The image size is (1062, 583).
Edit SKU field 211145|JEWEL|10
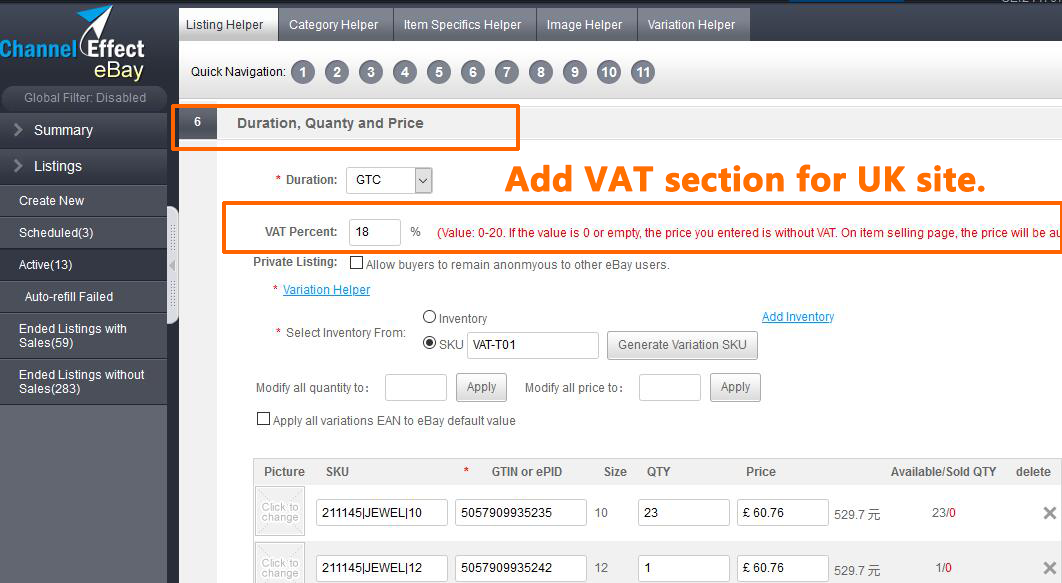(x=382, y=513)
